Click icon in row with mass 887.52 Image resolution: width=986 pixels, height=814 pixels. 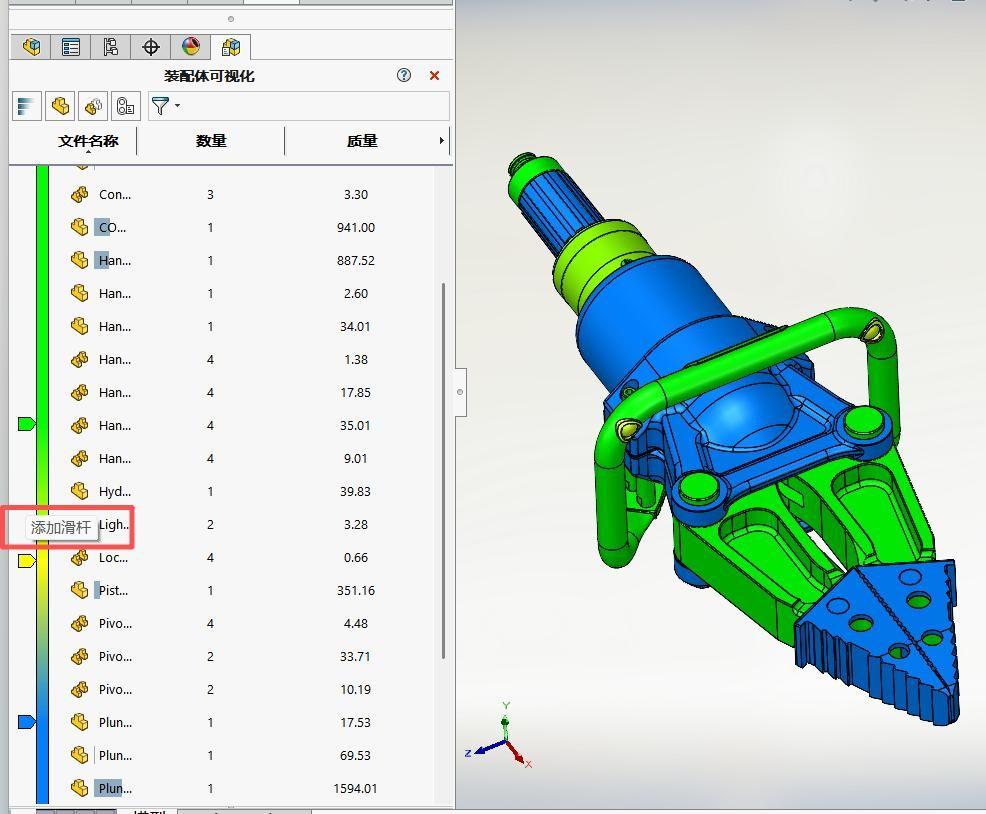[79, 260]
